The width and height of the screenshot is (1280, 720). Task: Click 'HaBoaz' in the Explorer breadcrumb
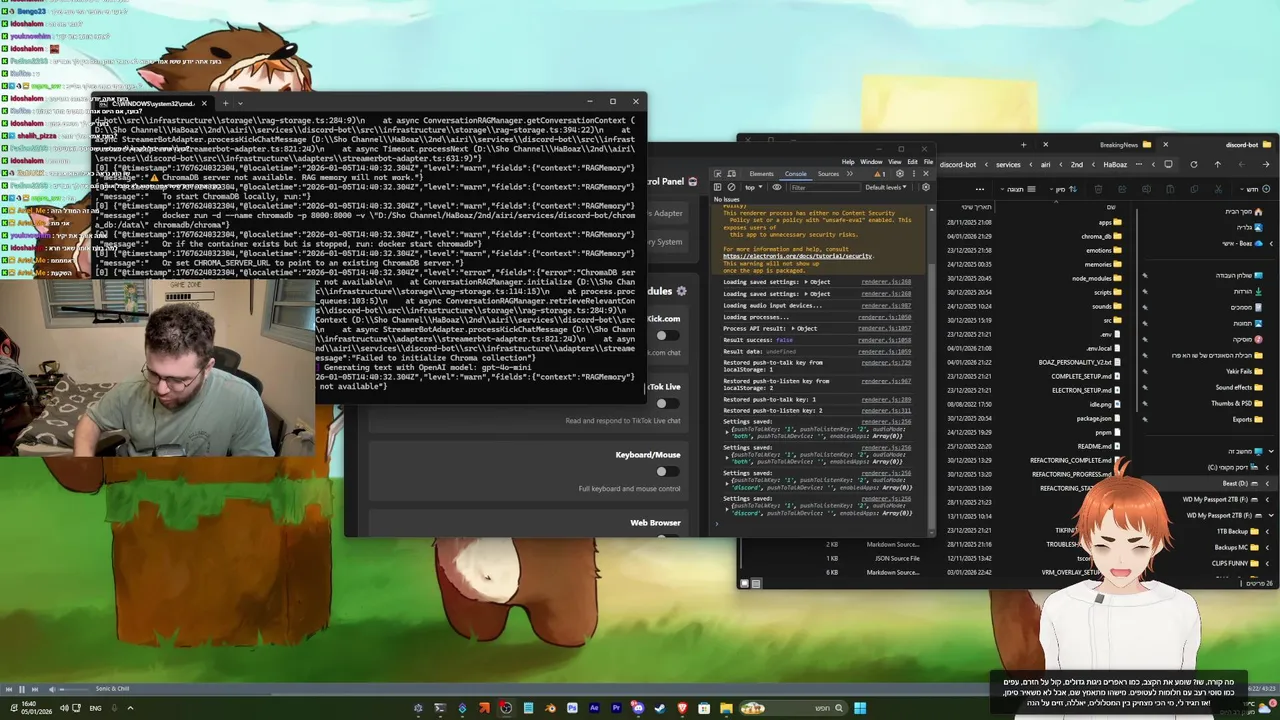click(x=1115, y=165)
